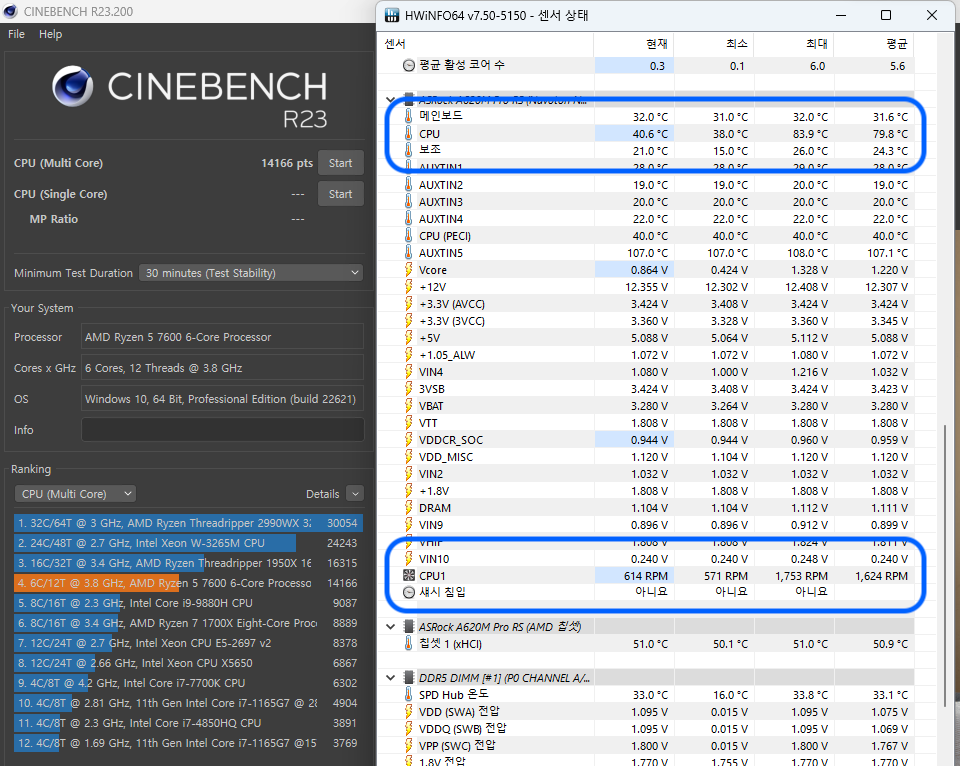The width and height of the screenshot is (960, 766).
Task: Click the 최소 column header
Action: [714, 43]
